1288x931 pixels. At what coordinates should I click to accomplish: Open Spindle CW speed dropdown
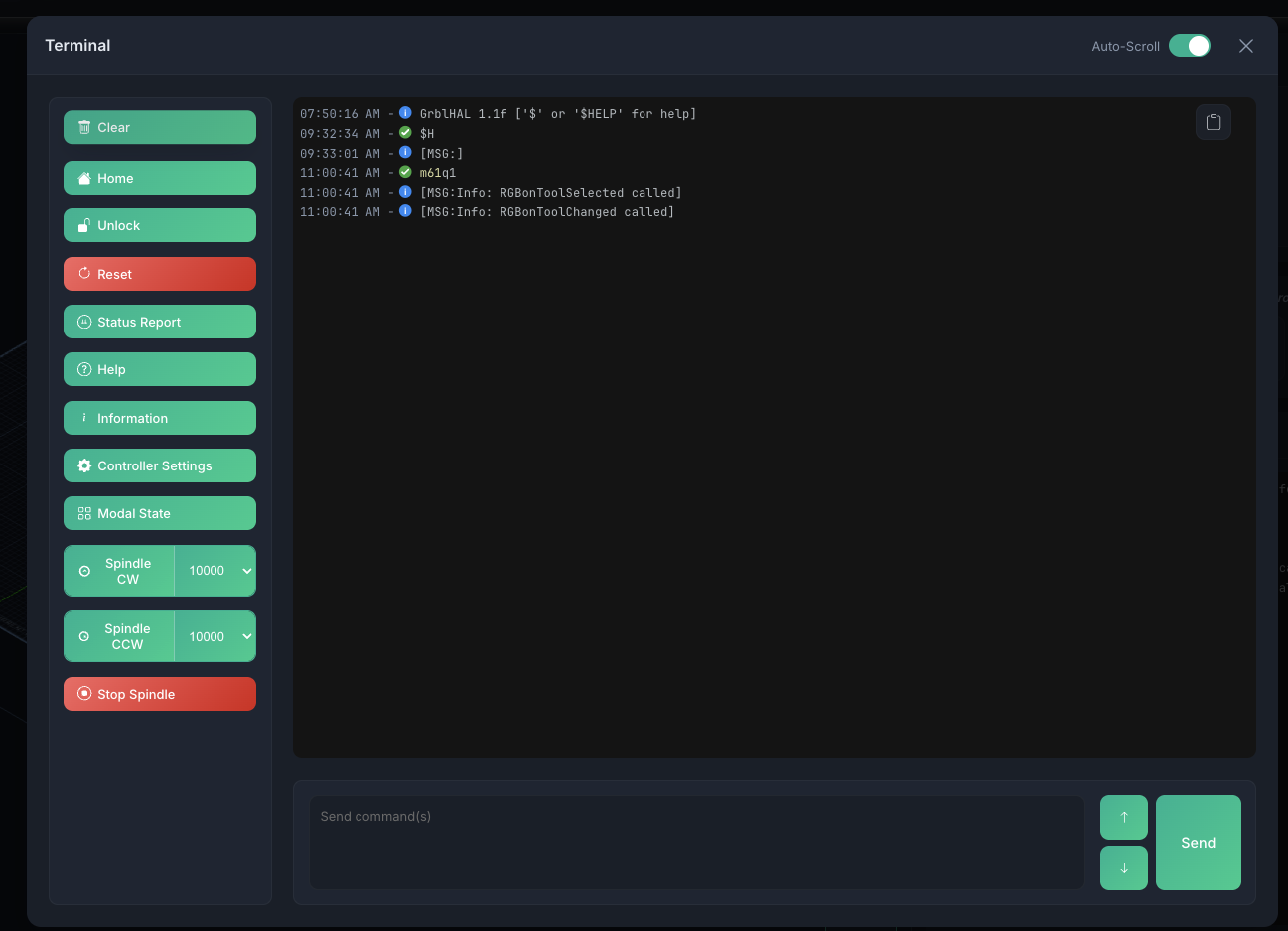coord(215,571)
